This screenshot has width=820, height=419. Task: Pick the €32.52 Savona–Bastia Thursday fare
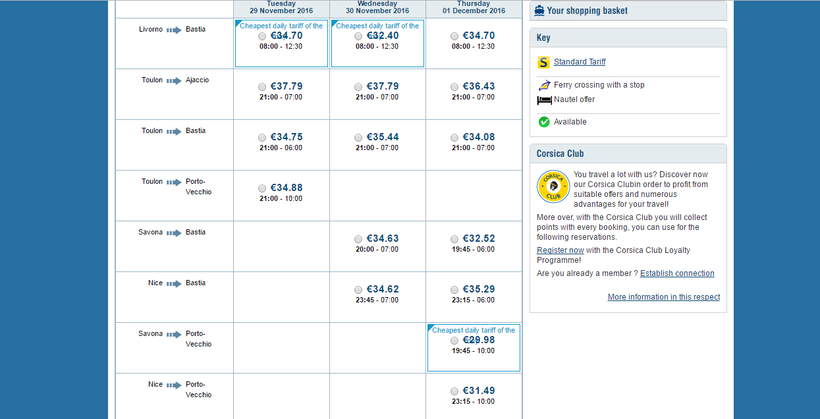pos(455,239)
